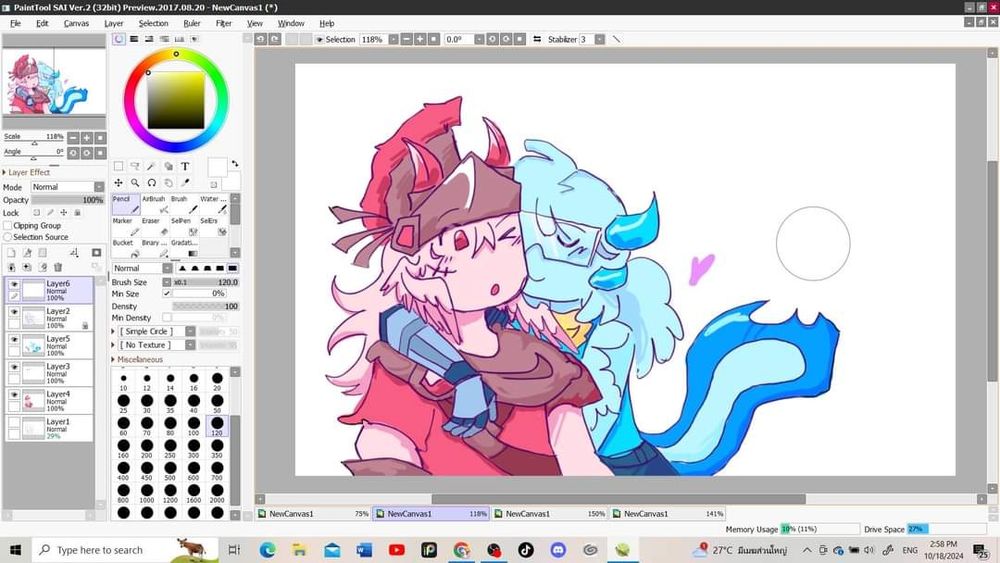
Task: Open the Ruler menu
Action: [192, 23]
